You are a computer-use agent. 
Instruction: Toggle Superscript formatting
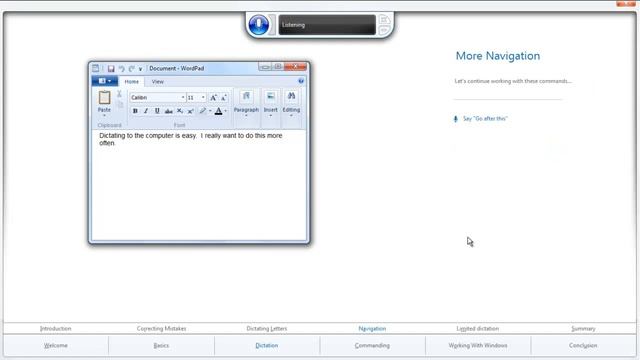pos(191,111)
